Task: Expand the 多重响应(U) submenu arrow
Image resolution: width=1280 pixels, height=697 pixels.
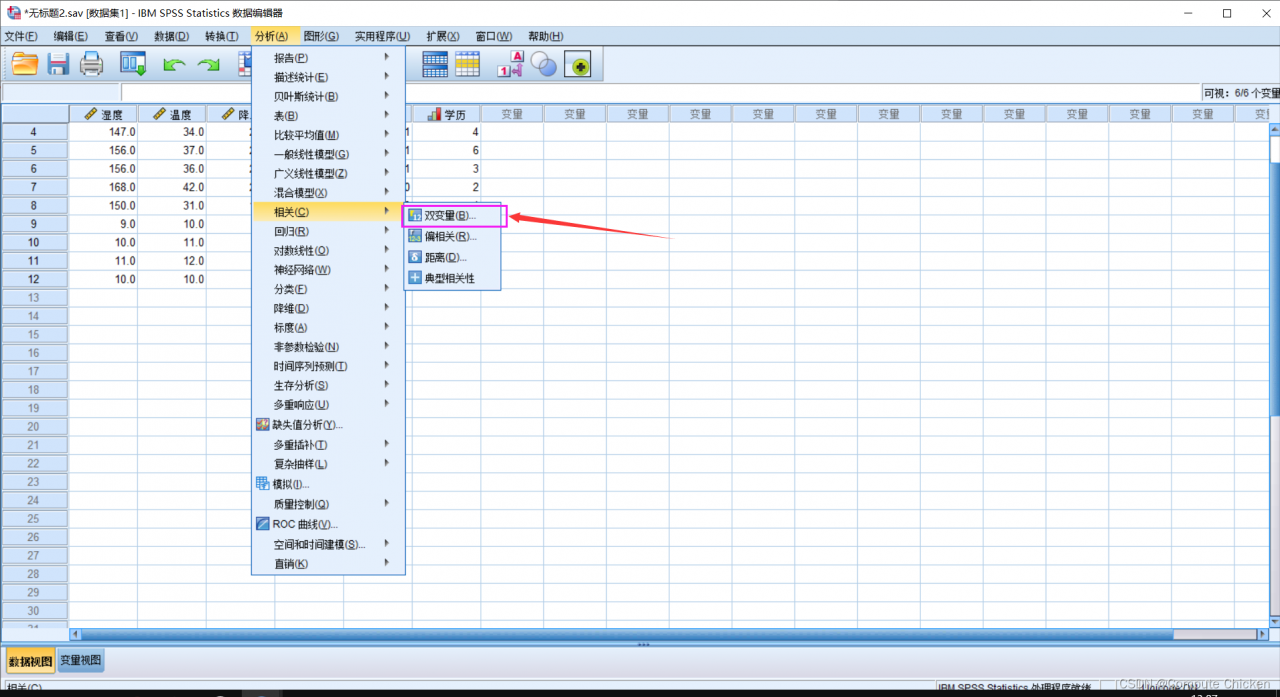Action: tap(387, 404)
